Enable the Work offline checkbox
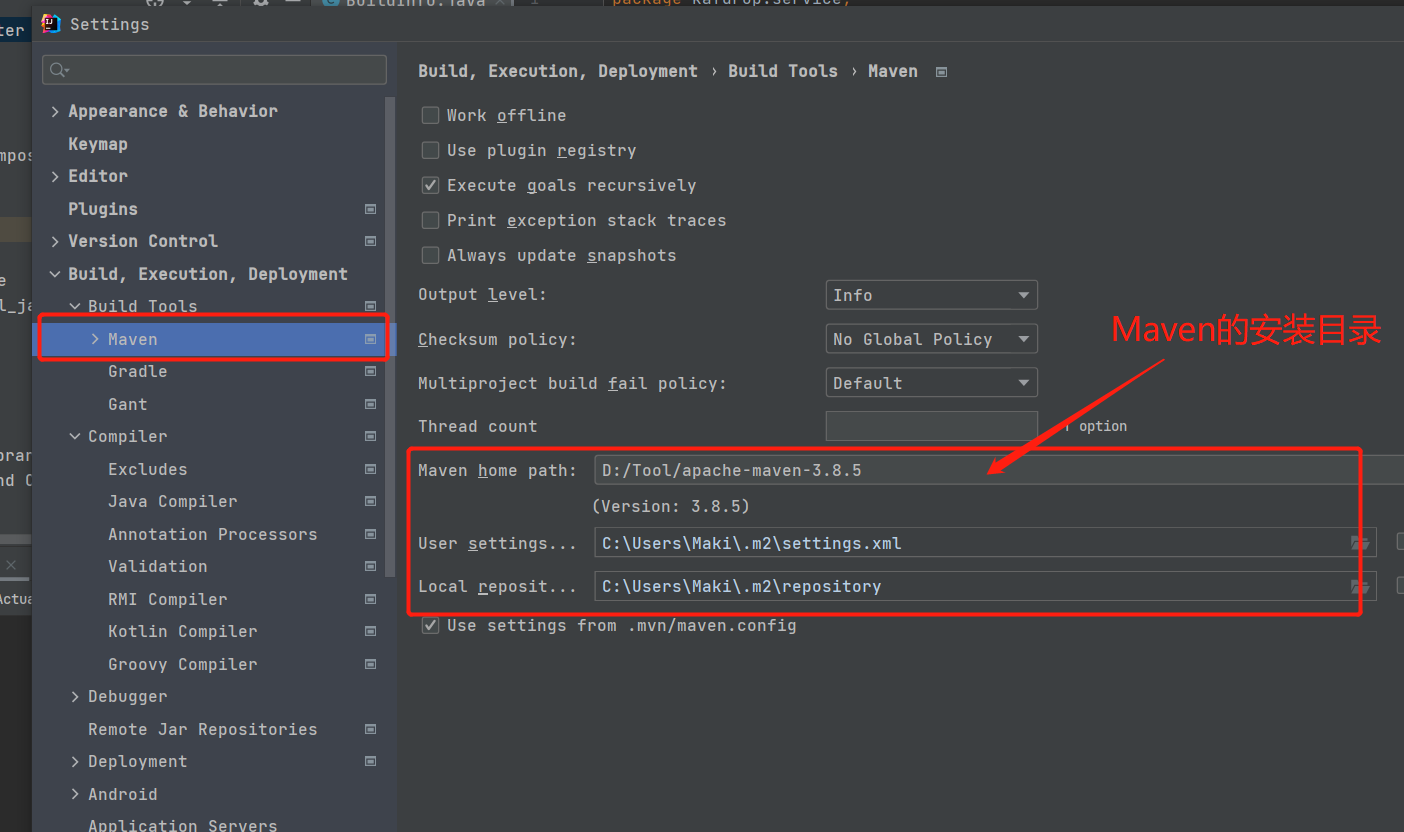Viewport: 1404px width, 832px height. point(430,115)
